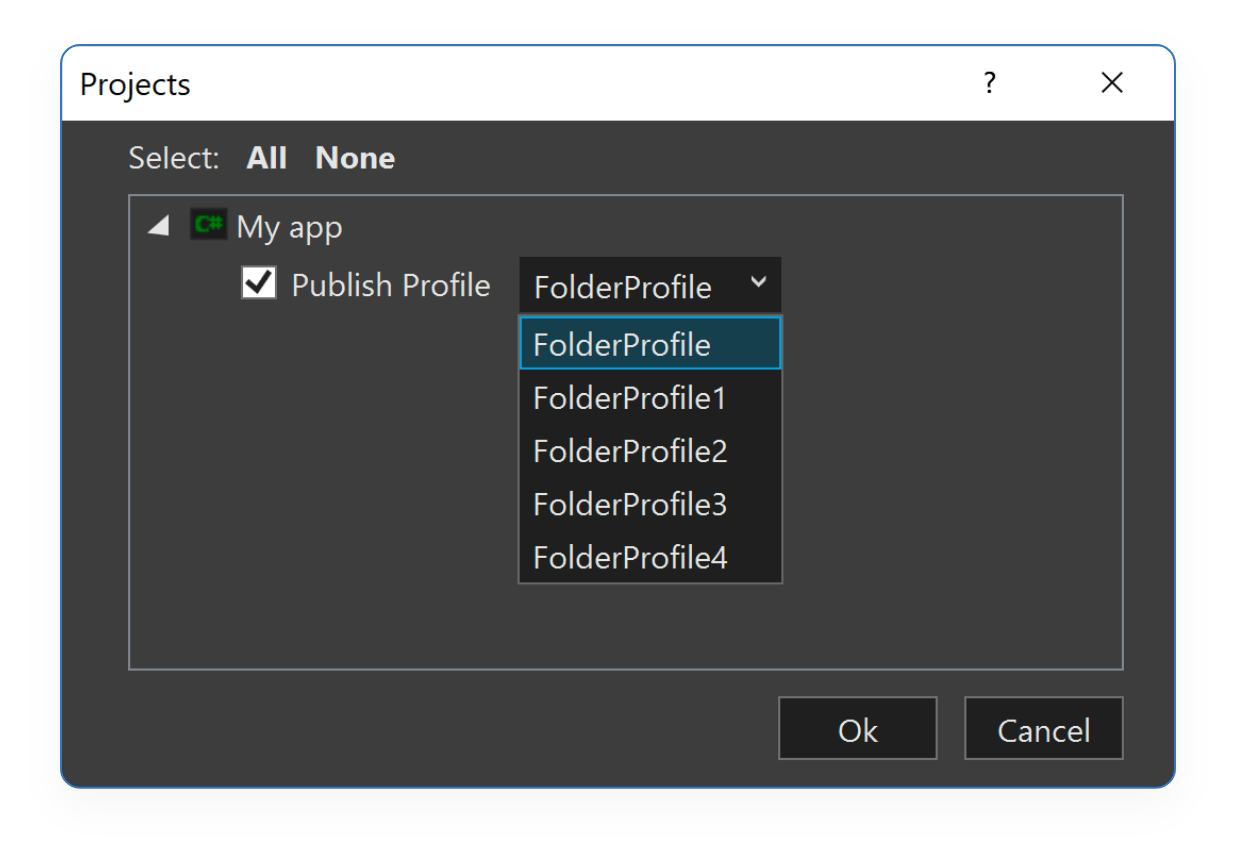Toggle the checkbox beside Publish Profile
This screenshot has width=1236, height=865.
(x=258, y=284)
